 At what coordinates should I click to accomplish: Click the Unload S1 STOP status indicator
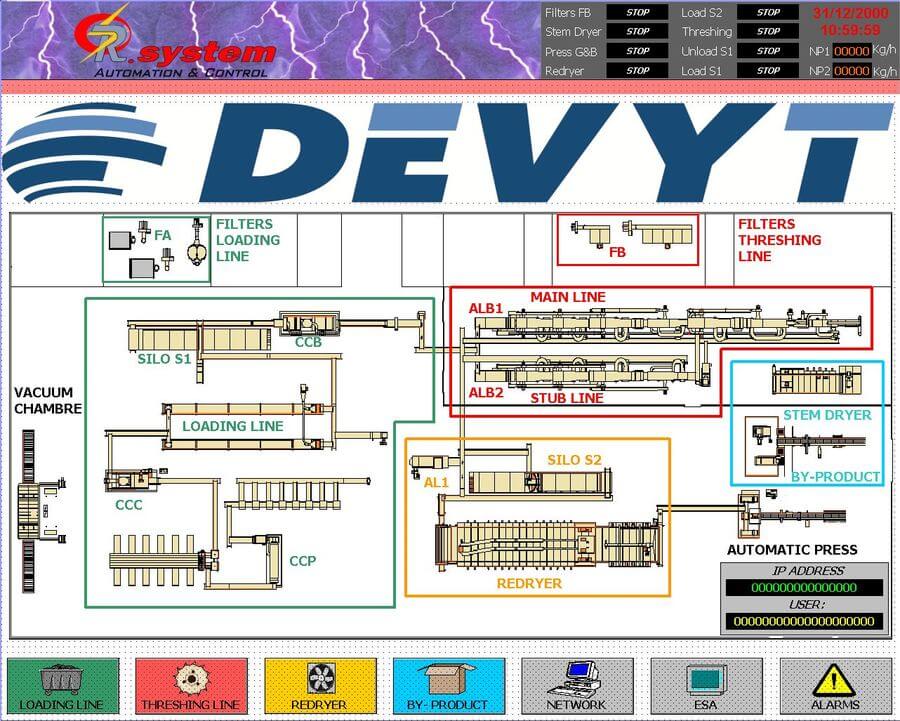[x=768, y=51]
